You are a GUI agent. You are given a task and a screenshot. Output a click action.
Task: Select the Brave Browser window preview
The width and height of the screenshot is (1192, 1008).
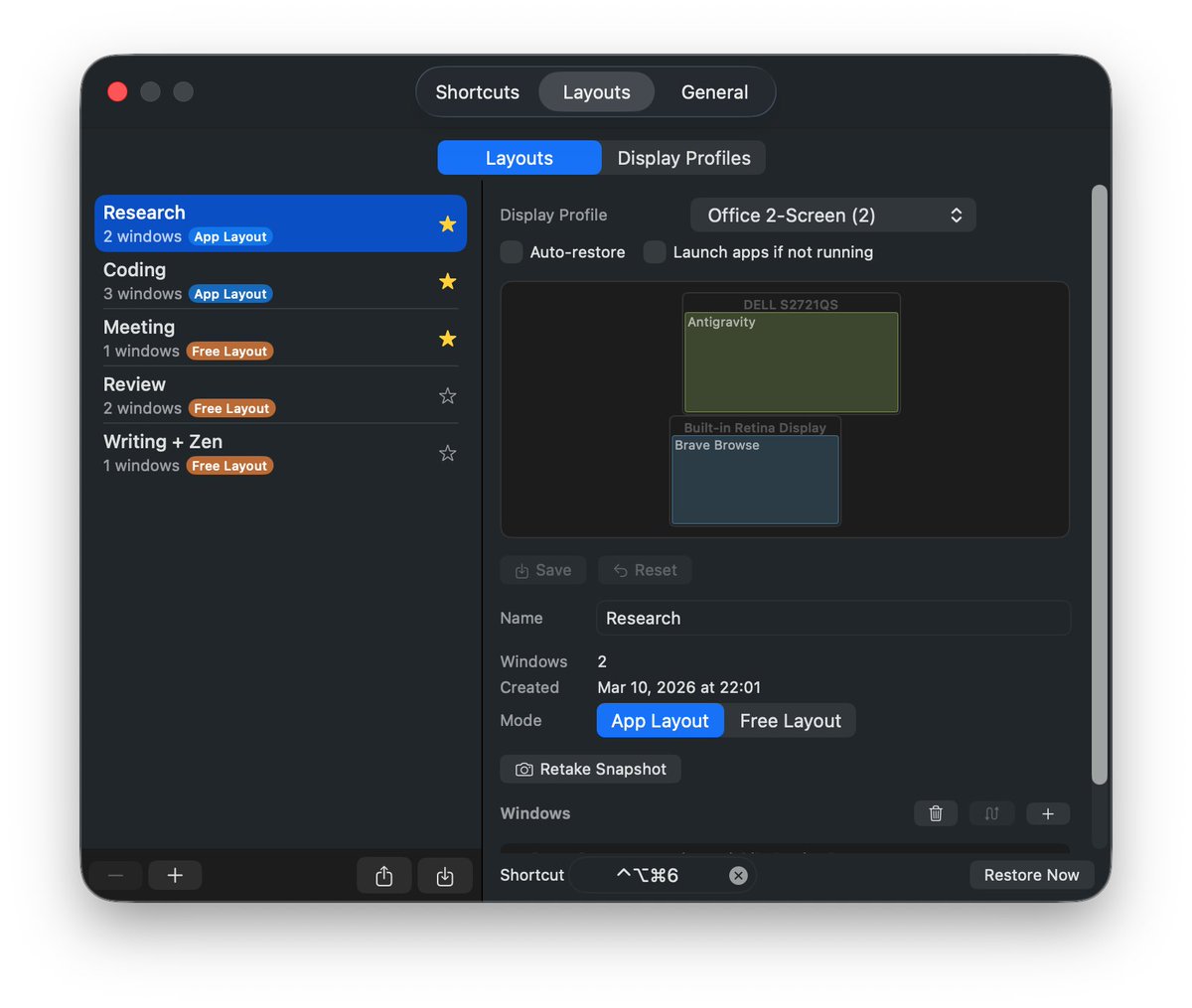(755, 480)
